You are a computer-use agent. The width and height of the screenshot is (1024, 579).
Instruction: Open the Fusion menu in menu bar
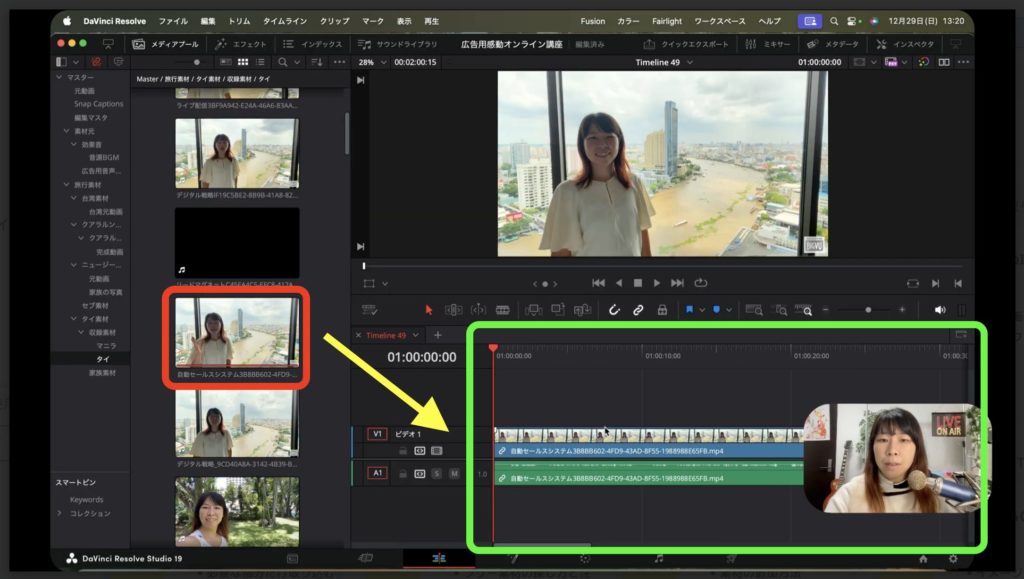(592, 21)
